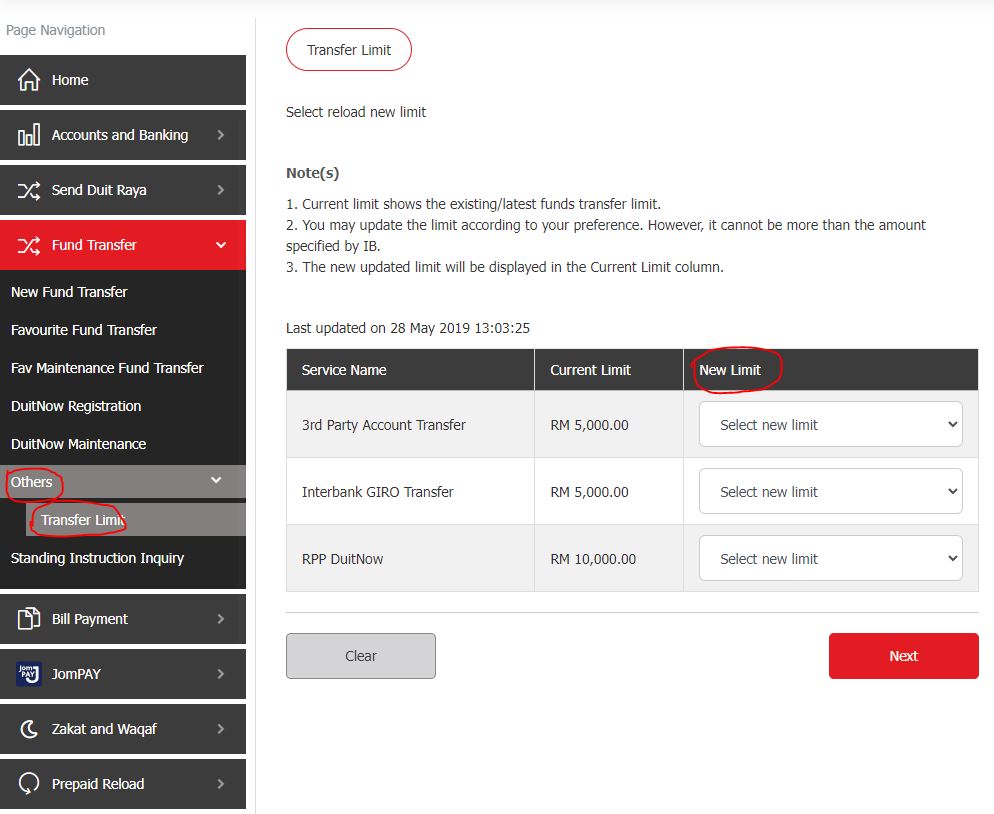Click the Transfer Limit pill heading
The image size is (994, 814).
pyautogui.click(x=348, y=50)
